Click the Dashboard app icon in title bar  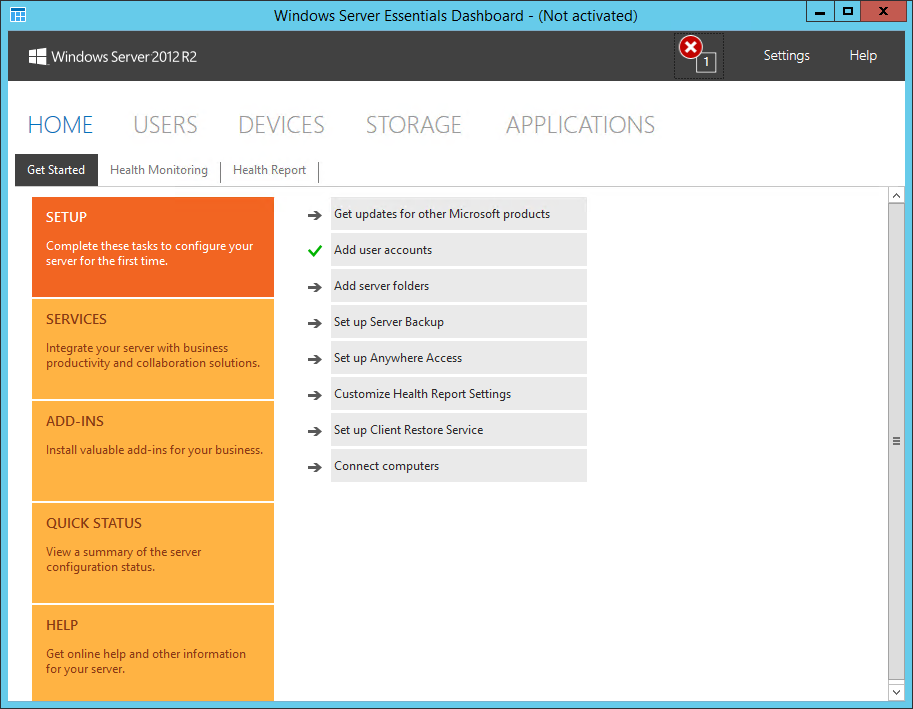tap(18, 15)
